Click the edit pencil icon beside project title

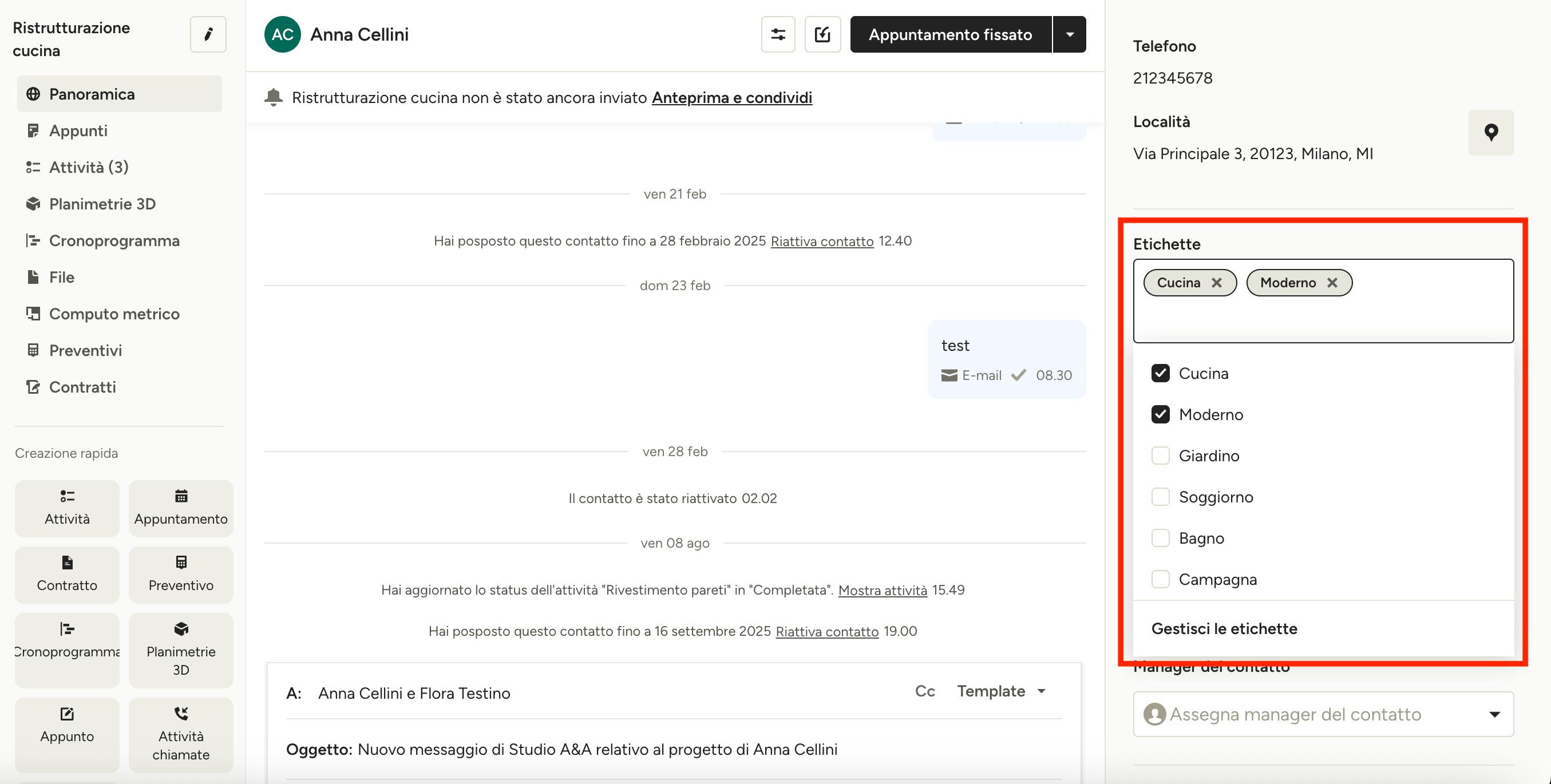coord(208,34)
